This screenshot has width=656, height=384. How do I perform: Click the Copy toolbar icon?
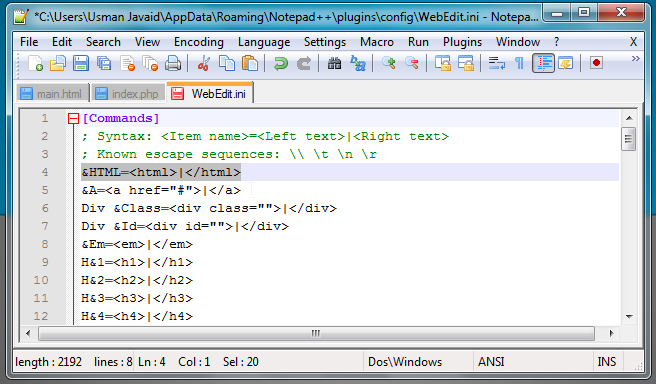[227, 64]
